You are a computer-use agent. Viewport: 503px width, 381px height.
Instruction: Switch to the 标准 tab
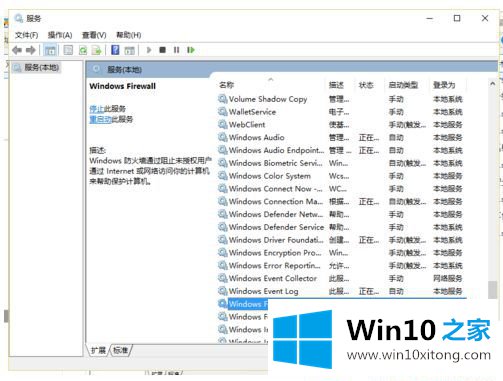click(x=120, y=350)
